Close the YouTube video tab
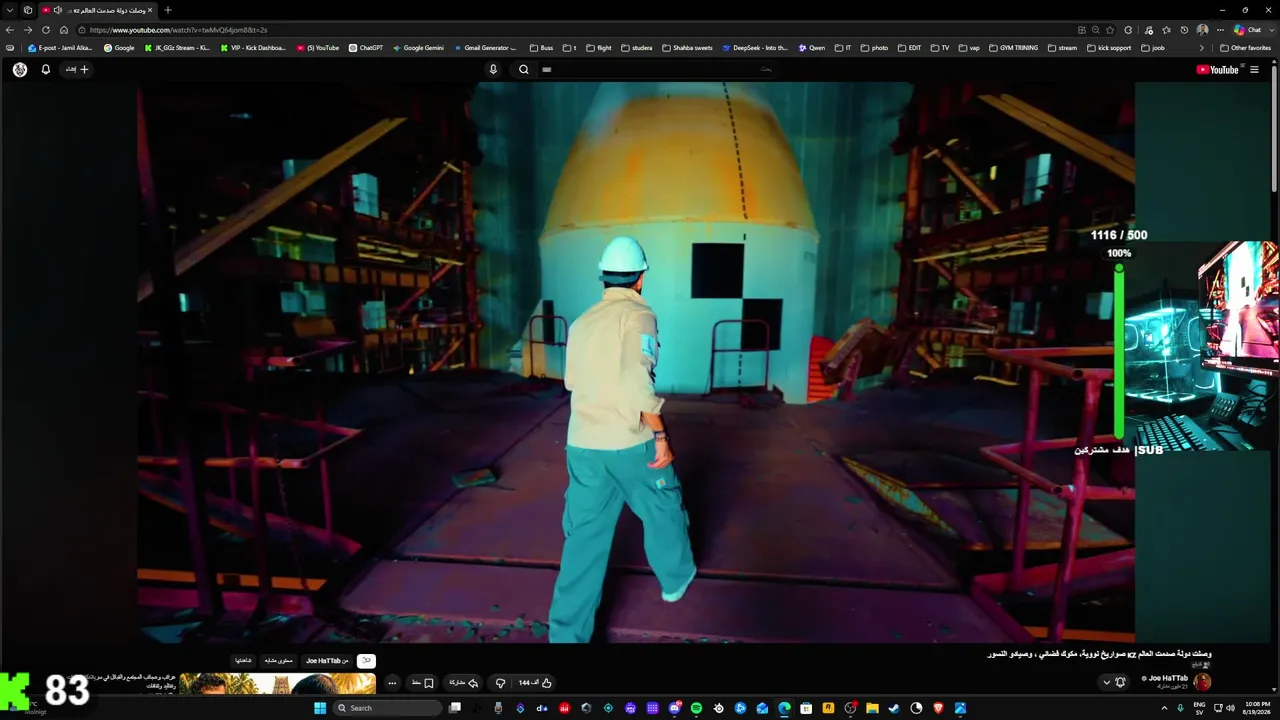Viewport: 1280px width, 720px height. [152, 10]
